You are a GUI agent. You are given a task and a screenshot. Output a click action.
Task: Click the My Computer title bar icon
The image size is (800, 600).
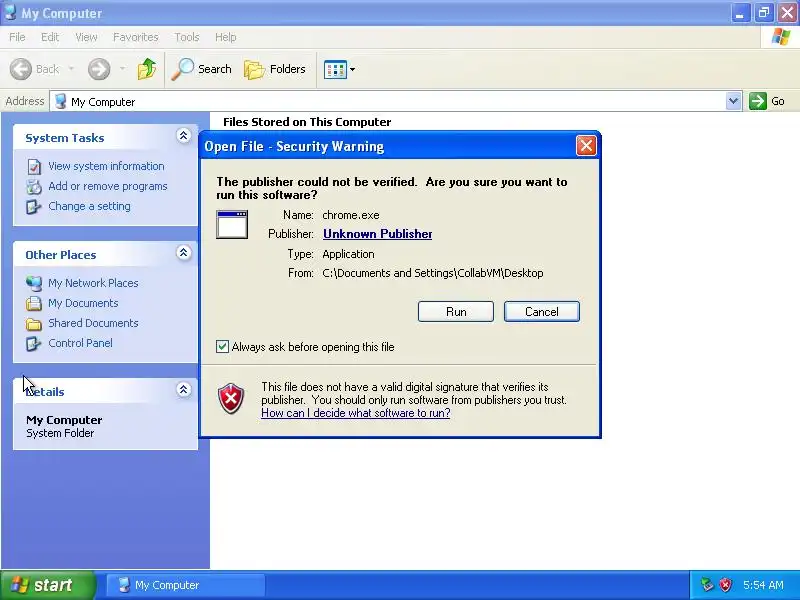[x=10, y=12]
